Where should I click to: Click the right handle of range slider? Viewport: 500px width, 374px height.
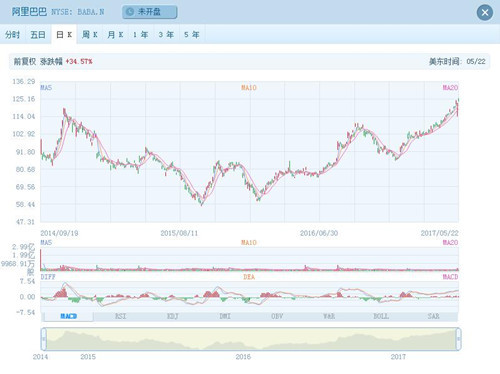(458, 339)
